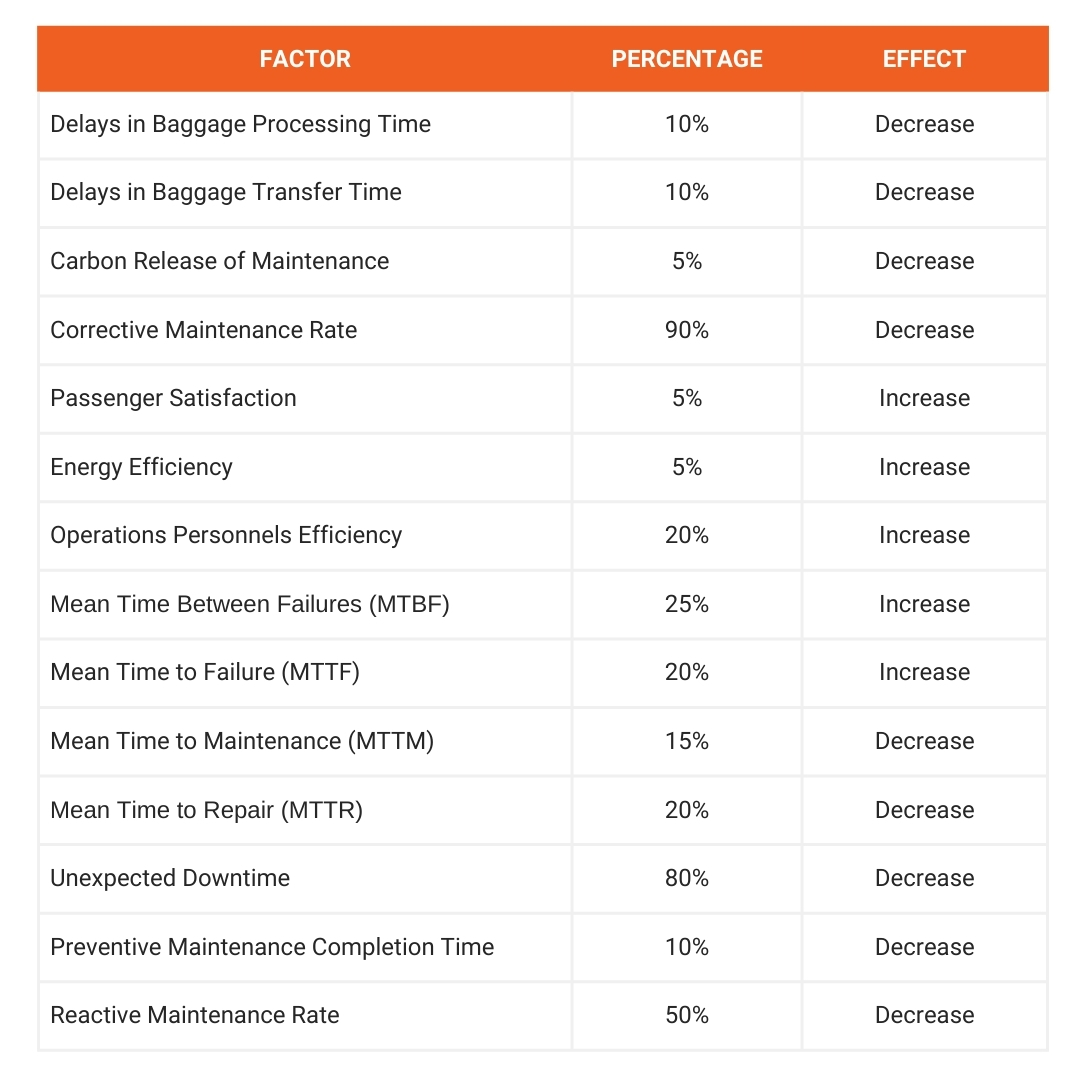The image size is (1080, 1080).
Task: Click the FACTOR column header
Action: pyautogui.click(x=305, y=59)
